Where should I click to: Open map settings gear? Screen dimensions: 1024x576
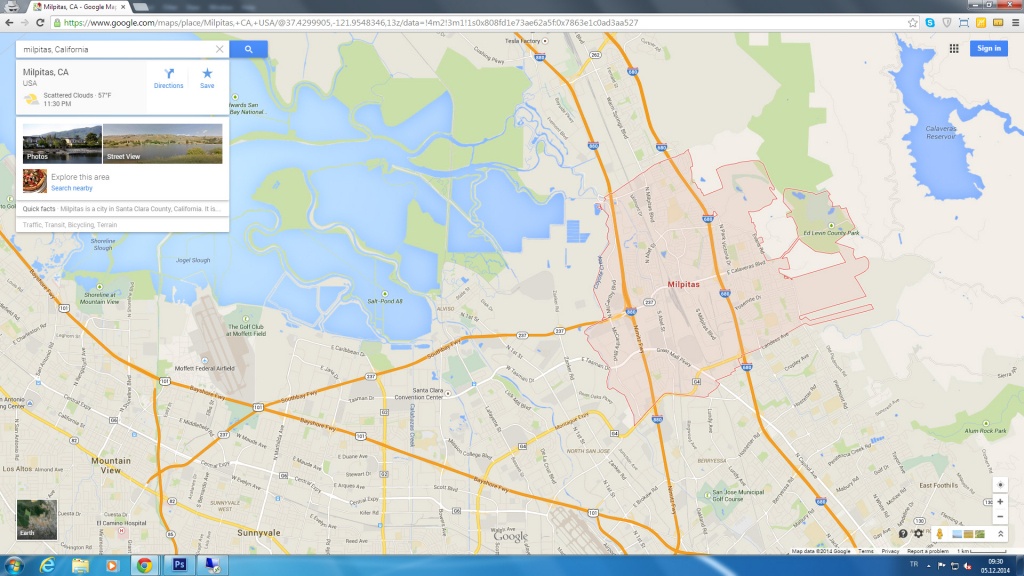coord(918,534)
